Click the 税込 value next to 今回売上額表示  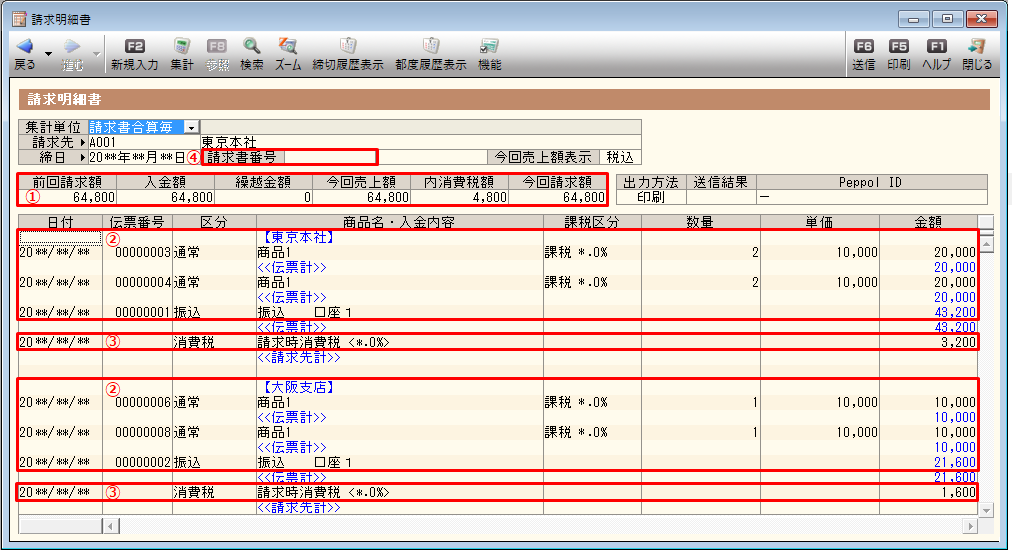click(x=620, y=157)
